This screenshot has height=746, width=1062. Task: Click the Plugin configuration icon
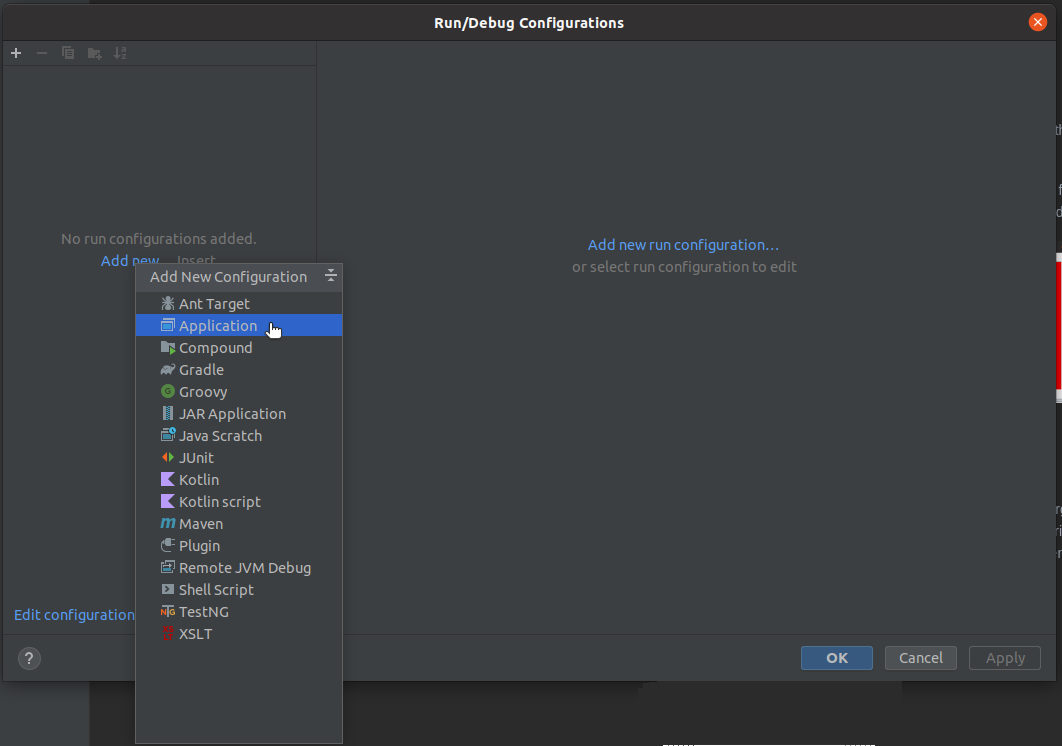(167, 545)
